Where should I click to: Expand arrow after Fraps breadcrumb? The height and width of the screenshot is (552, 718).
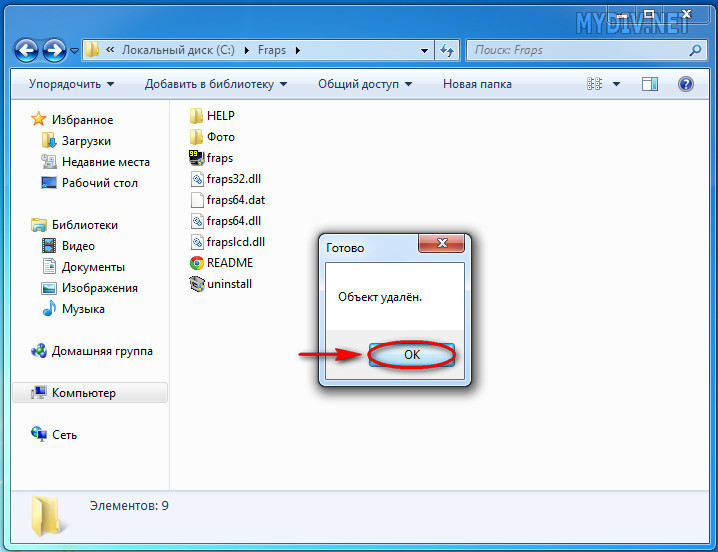pyautogui.click(x=298, y=50)
